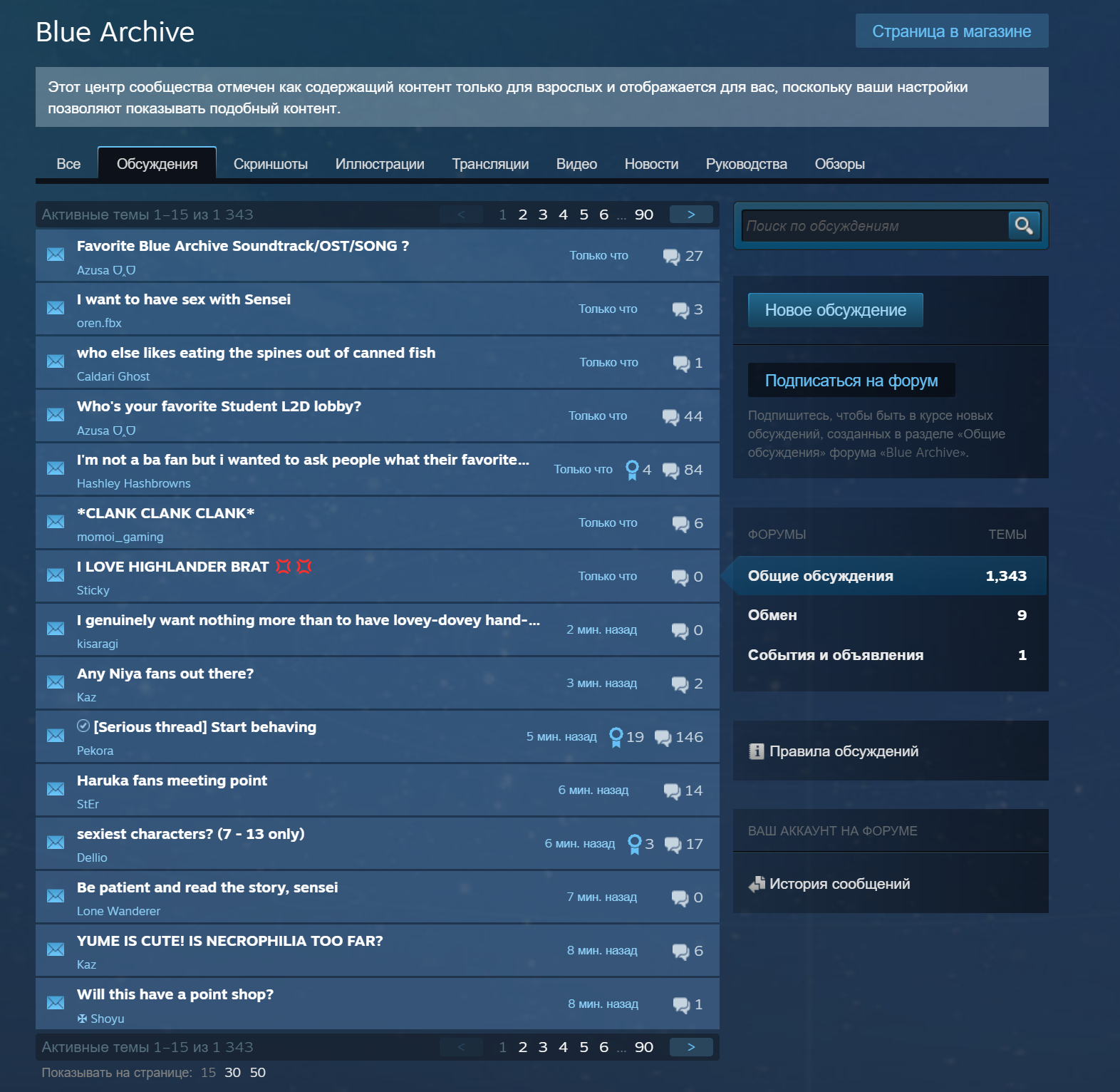Screen dimensions: 1120x1092
Task: Switch to the Трансляции tab
Action: coord(490,164)
